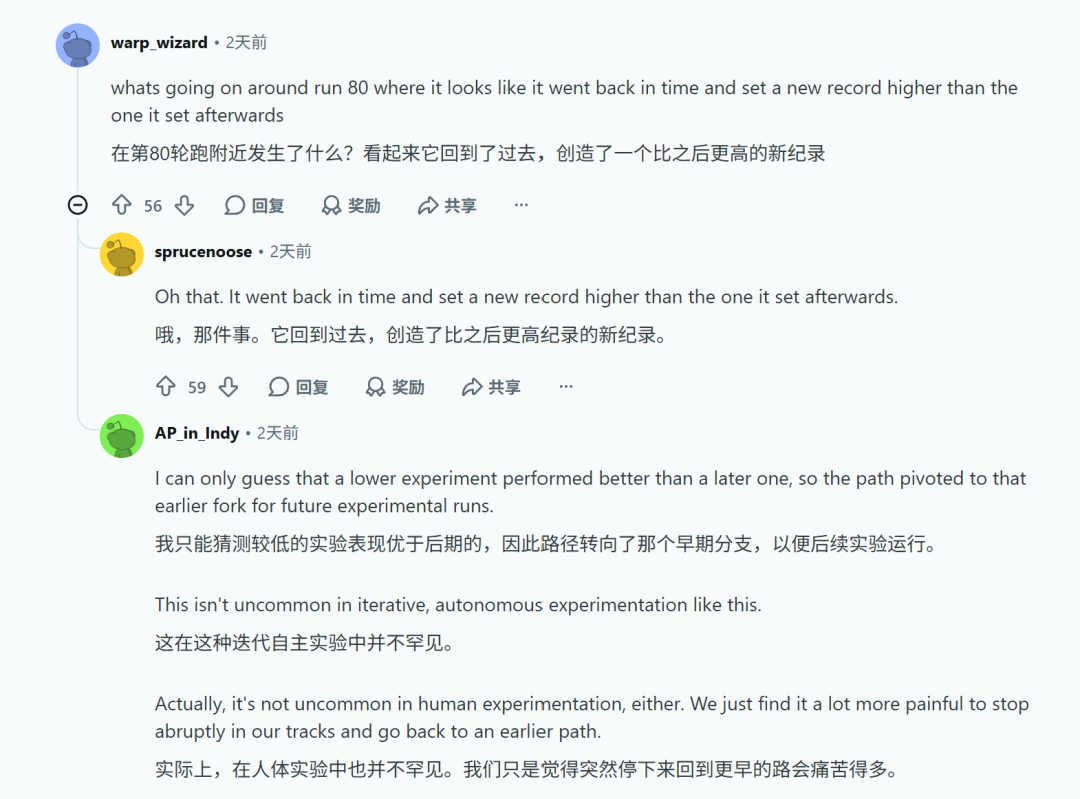Viewport: 1080px width, 799px height.
Task: Open AP_in_Indy's green avatar
Action: point(122,435)
